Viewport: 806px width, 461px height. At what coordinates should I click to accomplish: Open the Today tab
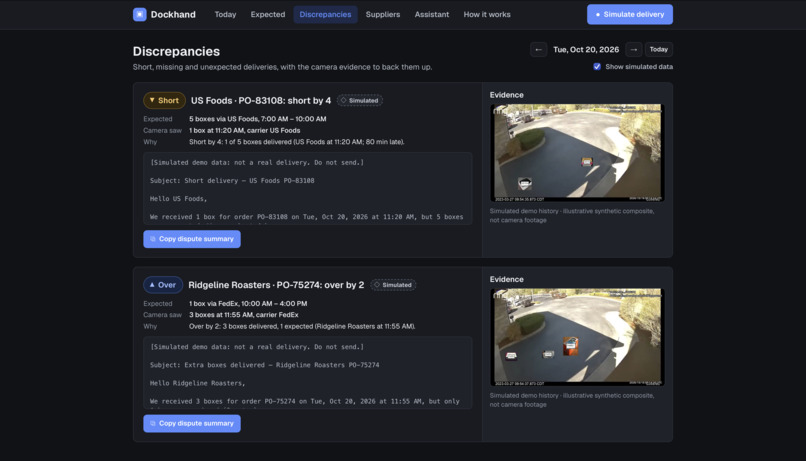(x=225, y=14)
